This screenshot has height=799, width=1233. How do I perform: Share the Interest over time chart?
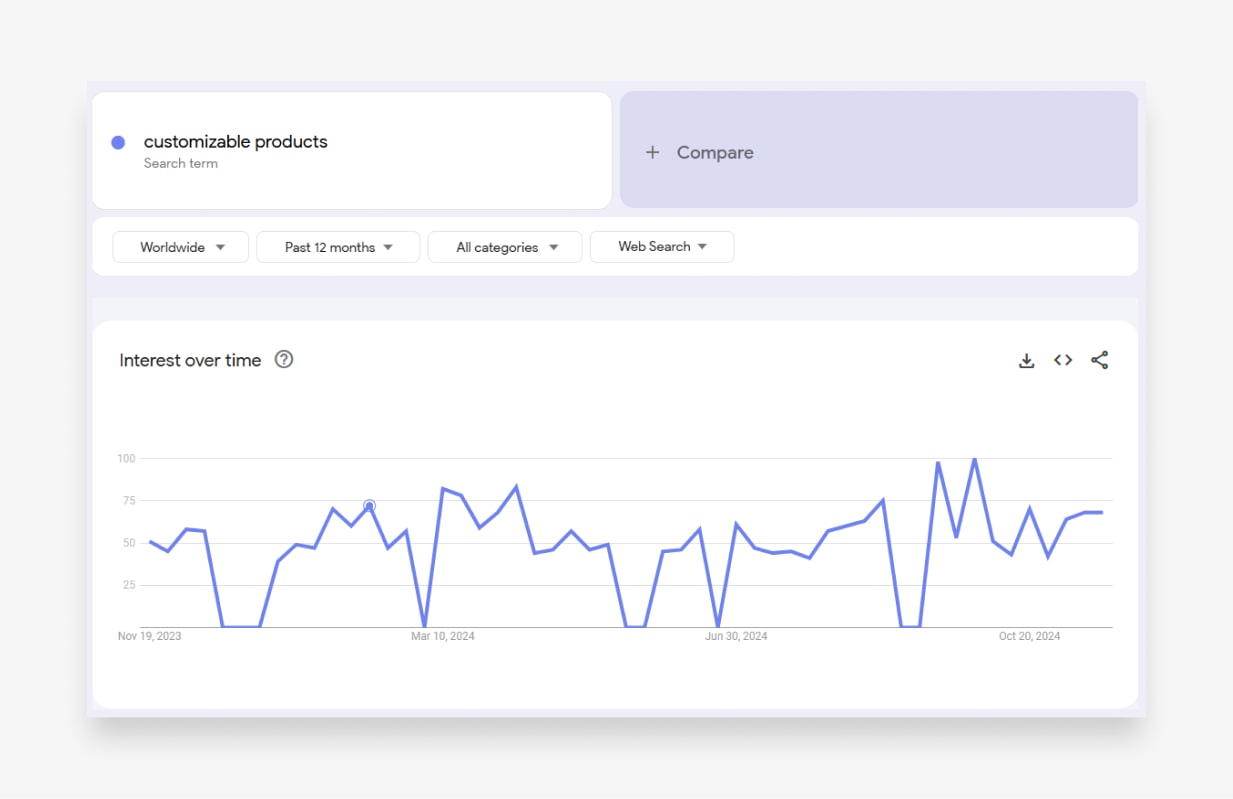(x=1100, y=360)
